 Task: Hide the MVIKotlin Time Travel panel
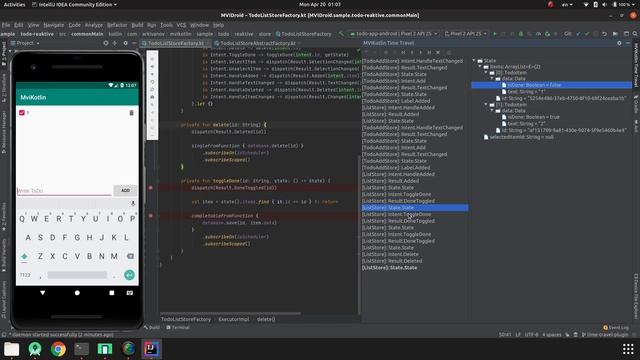[628, 43]
